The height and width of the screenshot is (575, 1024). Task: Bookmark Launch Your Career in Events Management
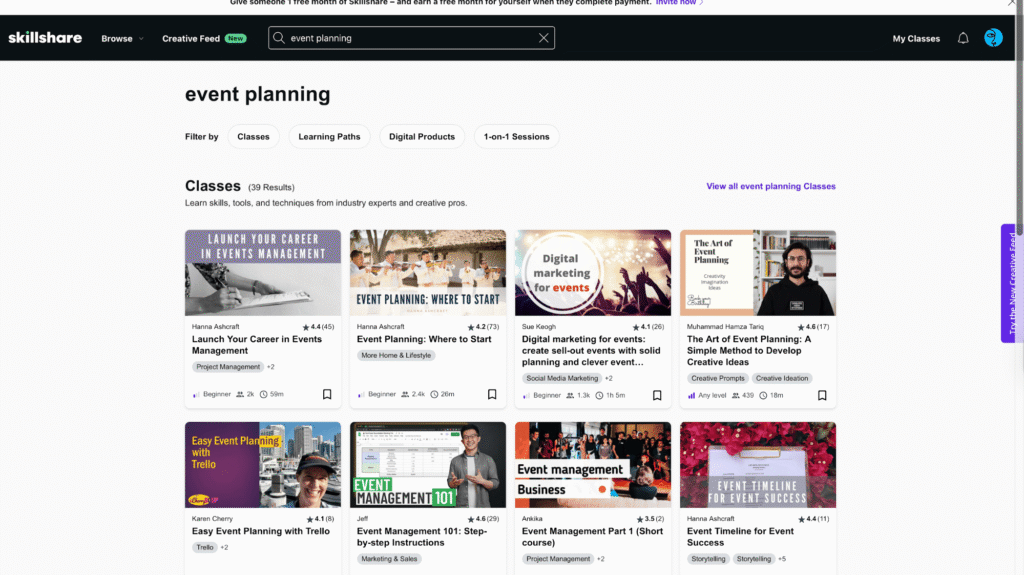(x=327, y=394)
